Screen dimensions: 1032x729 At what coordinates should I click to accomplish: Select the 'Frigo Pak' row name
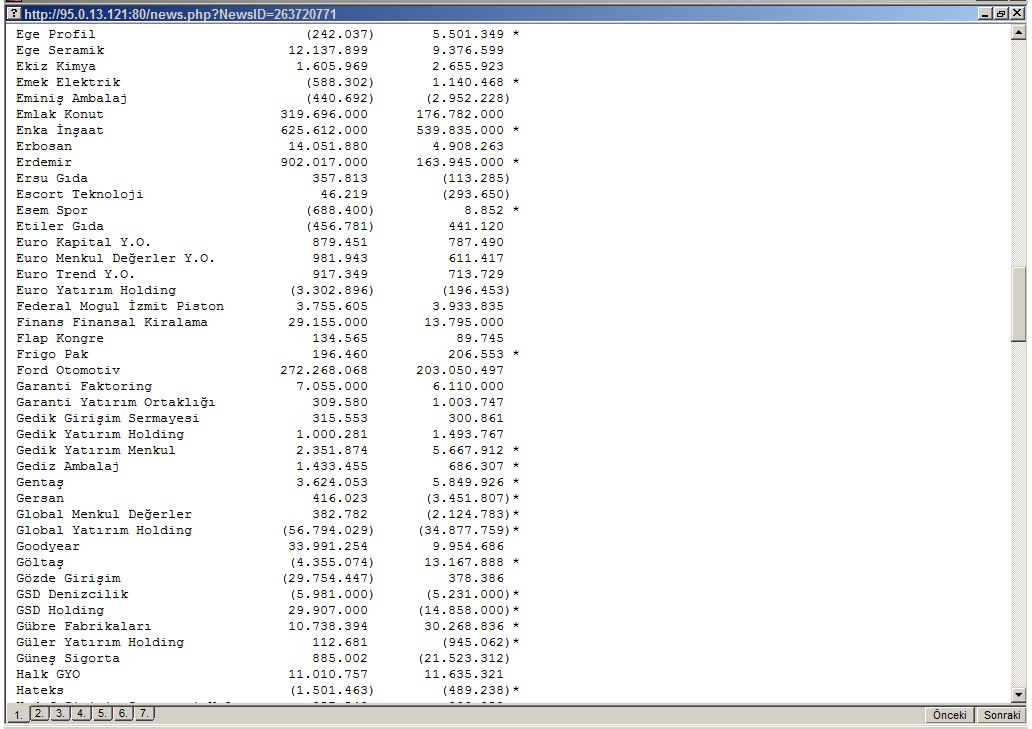52,355
